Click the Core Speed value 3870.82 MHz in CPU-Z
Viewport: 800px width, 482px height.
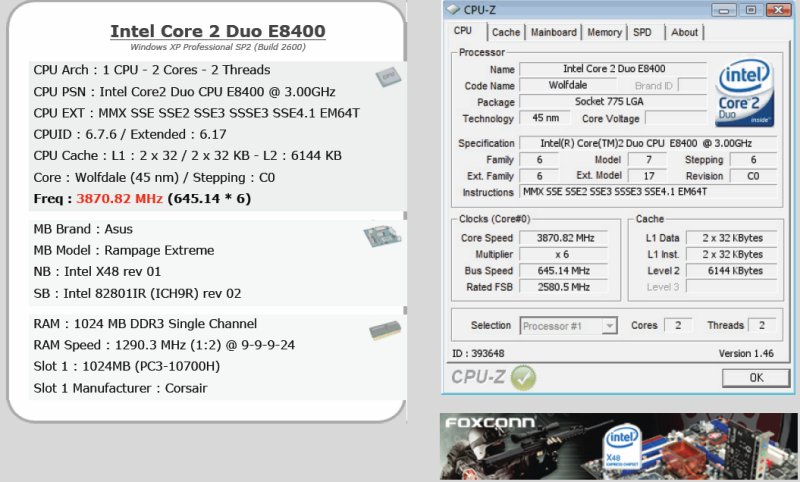[564, 238]
